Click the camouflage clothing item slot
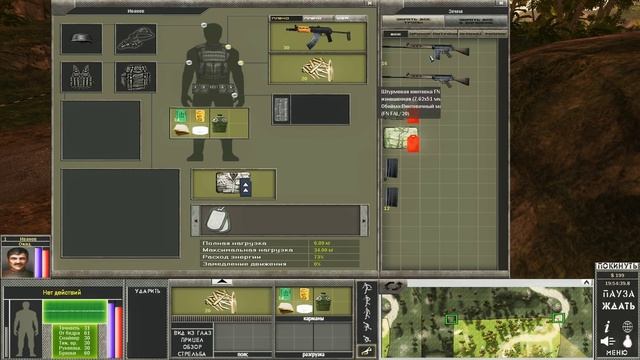The height and width of the screenshot is (360, 640). (x=234, y=184)
